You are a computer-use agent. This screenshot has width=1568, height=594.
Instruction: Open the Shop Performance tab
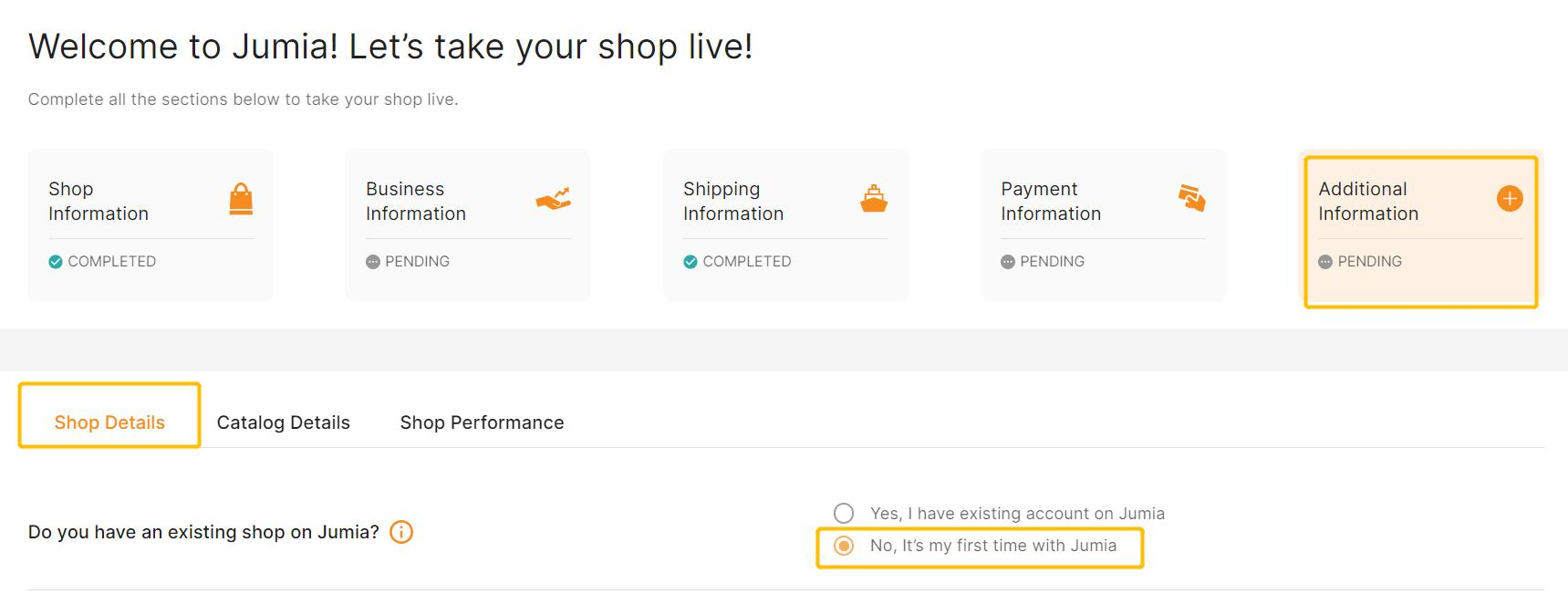tap(482, 422)
